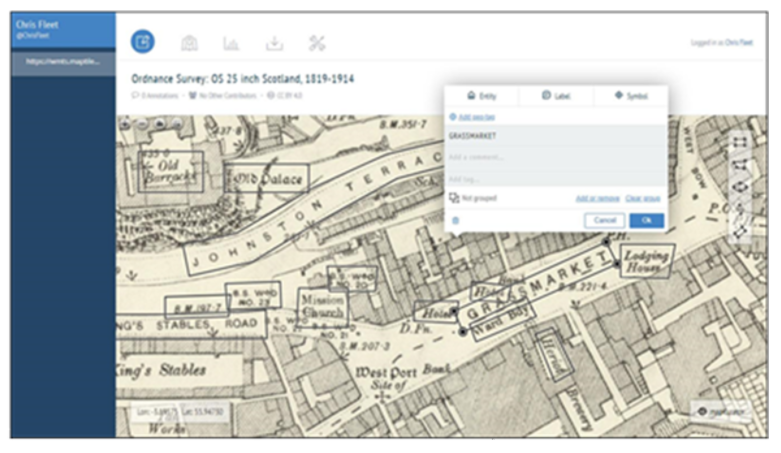Click the Not grouped icon

click(454, 198)
